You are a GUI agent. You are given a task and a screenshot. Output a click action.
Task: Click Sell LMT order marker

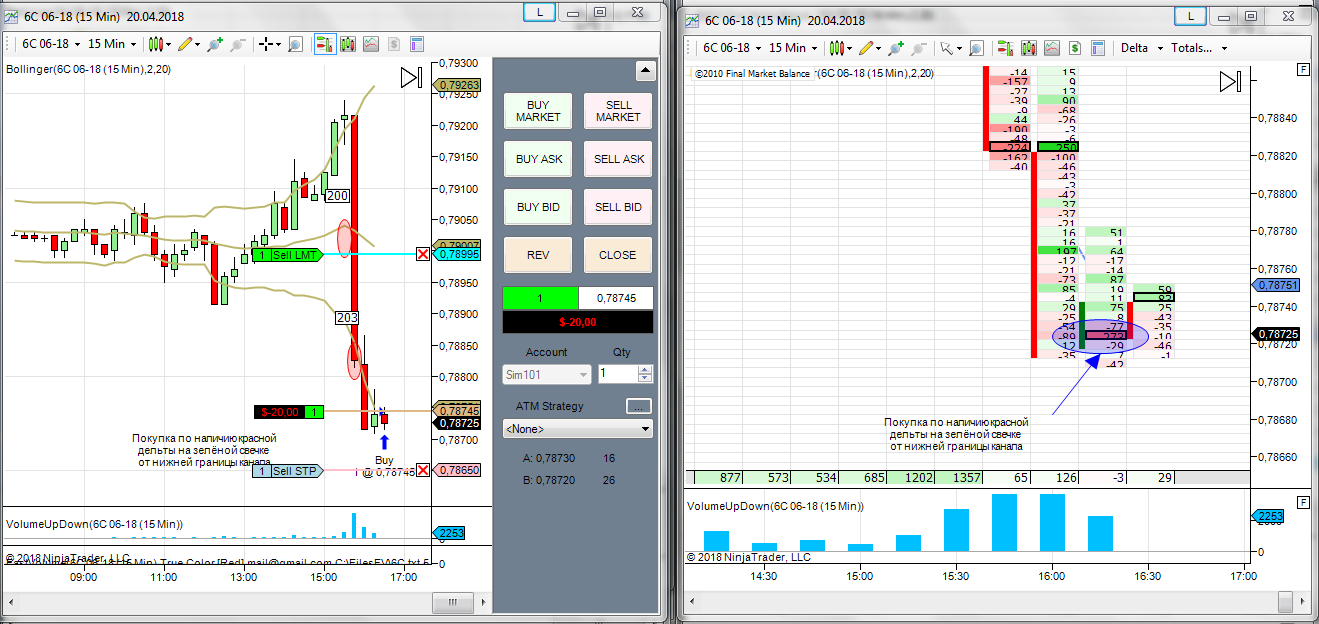pyautogui.click(x=287, y=255)
